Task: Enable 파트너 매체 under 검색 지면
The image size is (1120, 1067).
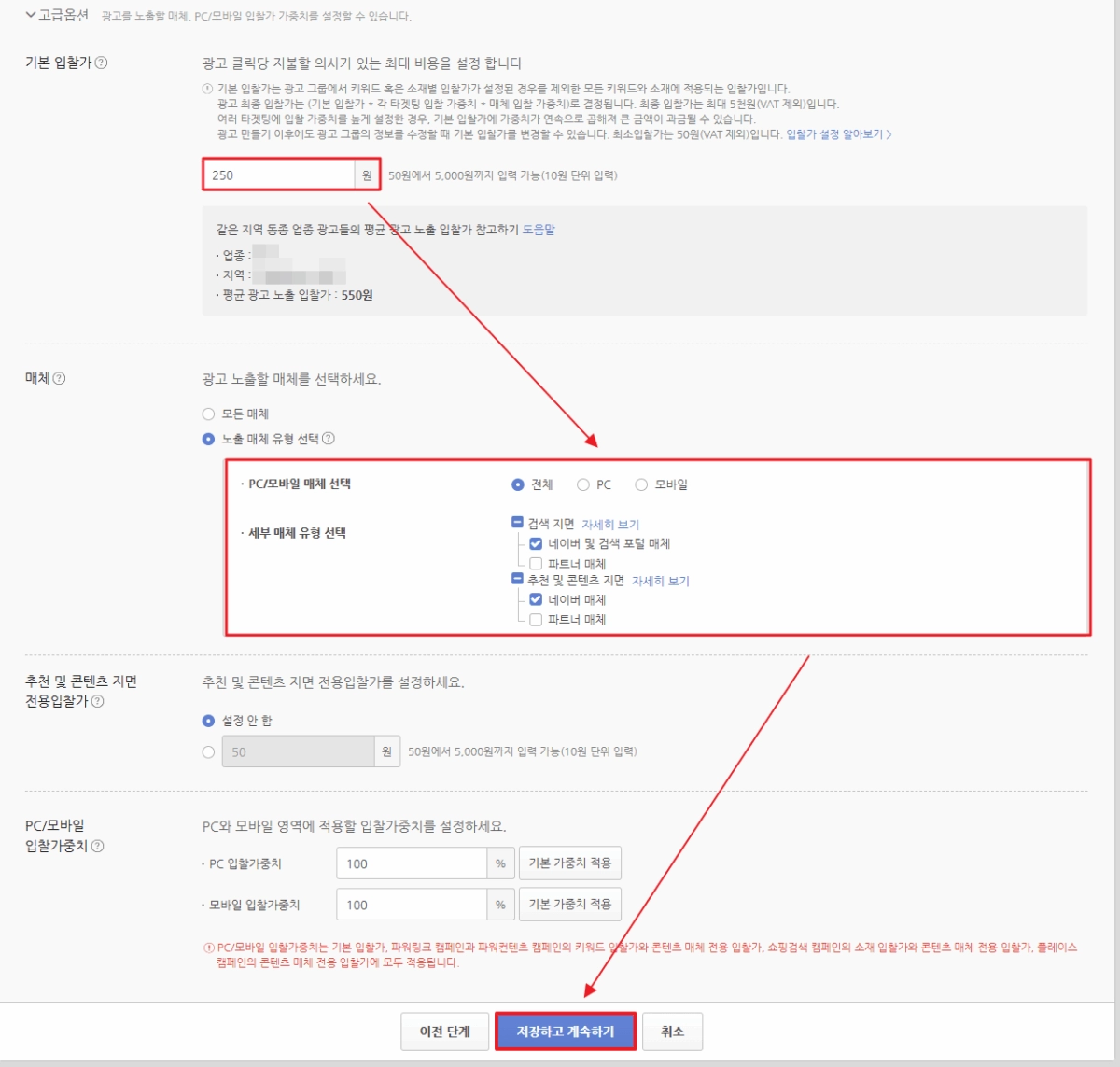Action: pyautogui.click(x=535, y=563)
